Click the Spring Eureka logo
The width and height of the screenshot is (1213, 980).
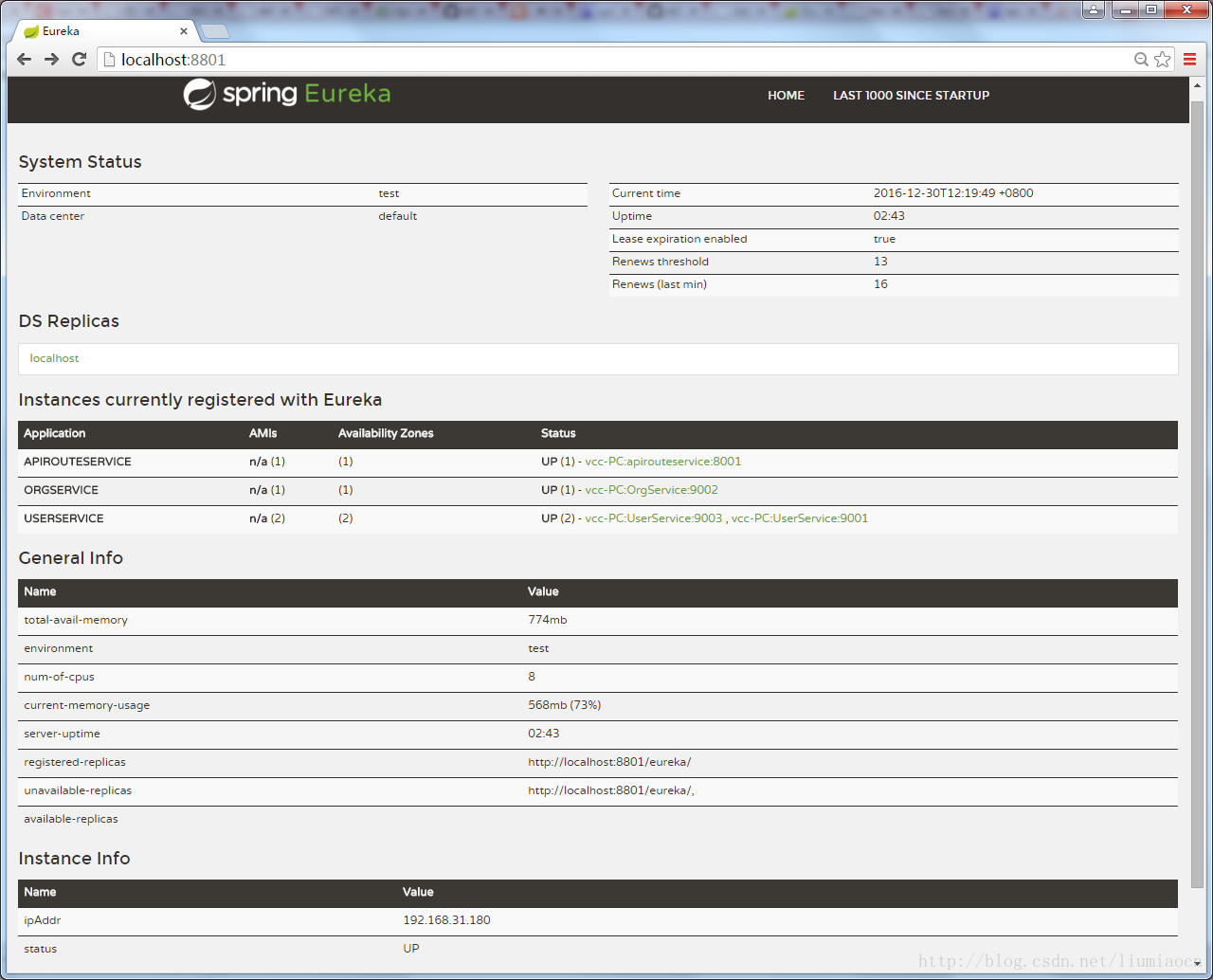pos(287,94)
